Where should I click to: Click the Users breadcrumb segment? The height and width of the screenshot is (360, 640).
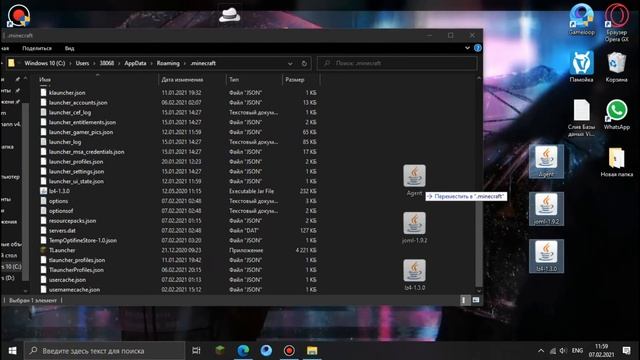pyautogui.click(x=82, y=63)
